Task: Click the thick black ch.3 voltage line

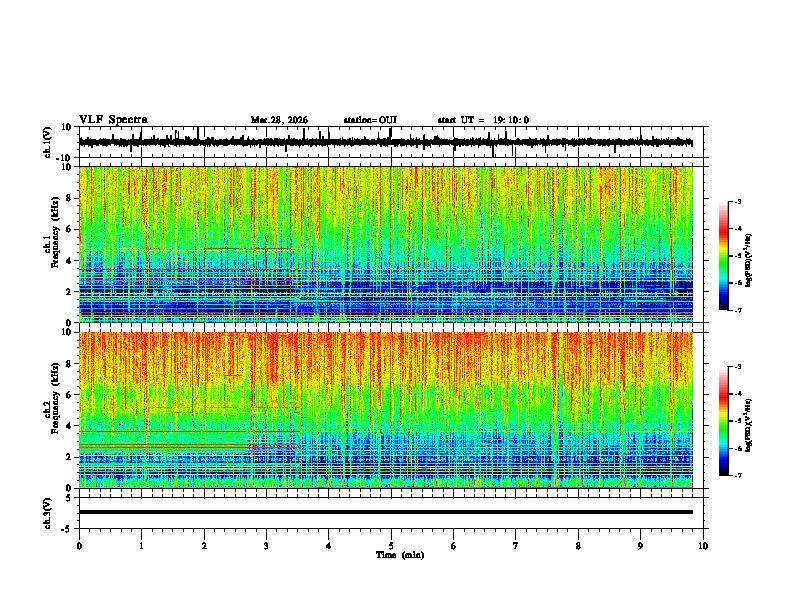Action: click(x=385, y=512)
